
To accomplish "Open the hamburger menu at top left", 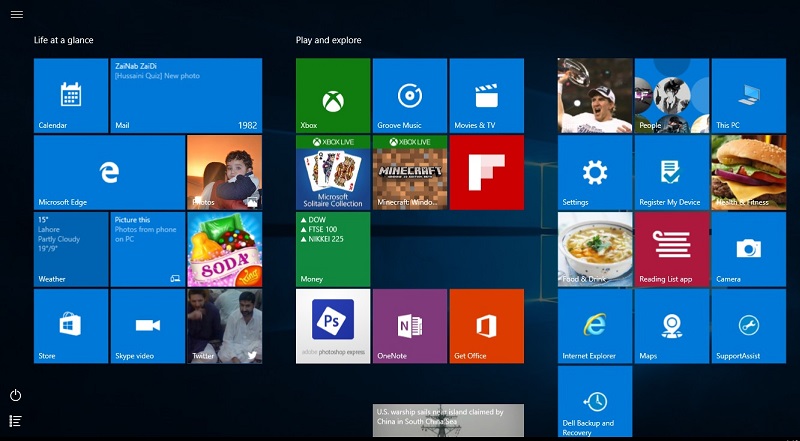I will point(17,14).
